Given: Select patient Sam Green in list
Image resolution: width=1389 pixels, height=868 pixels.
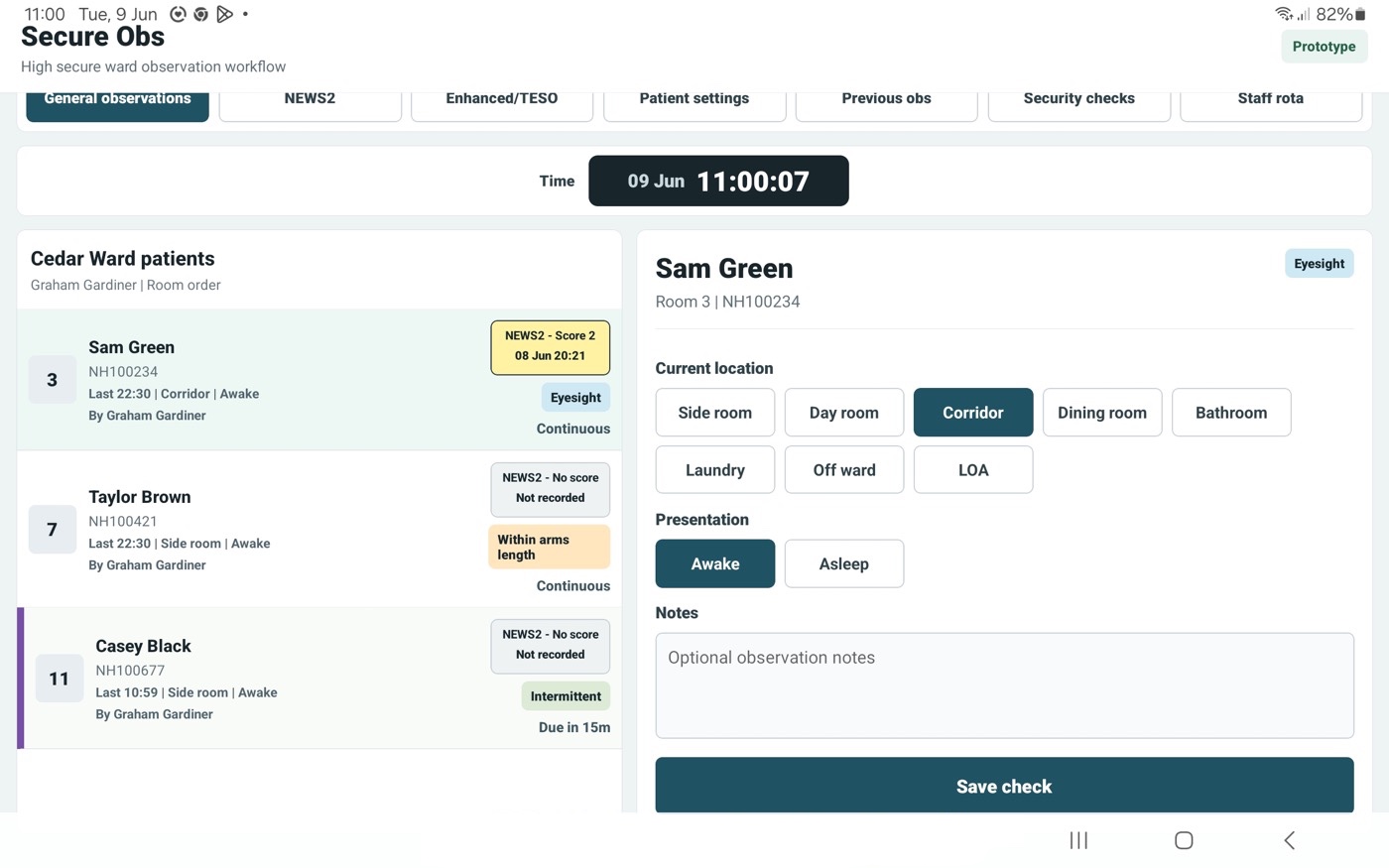Looking at the screenshot, I should (319, 380).
